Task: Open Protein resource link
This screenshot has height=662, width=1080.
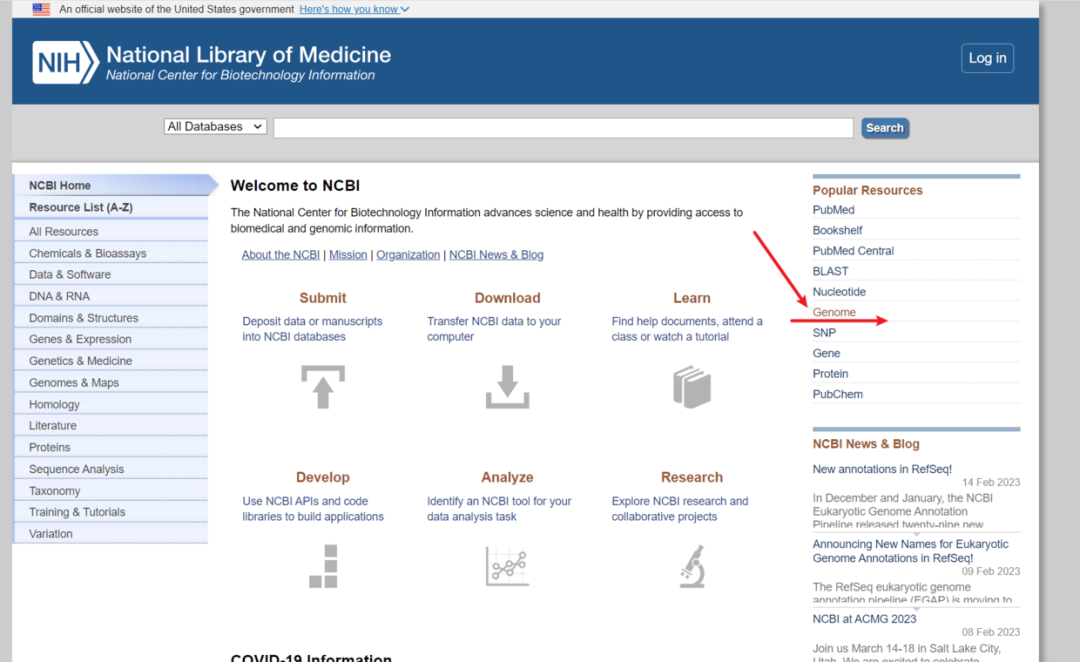Action: coord(830,374)
